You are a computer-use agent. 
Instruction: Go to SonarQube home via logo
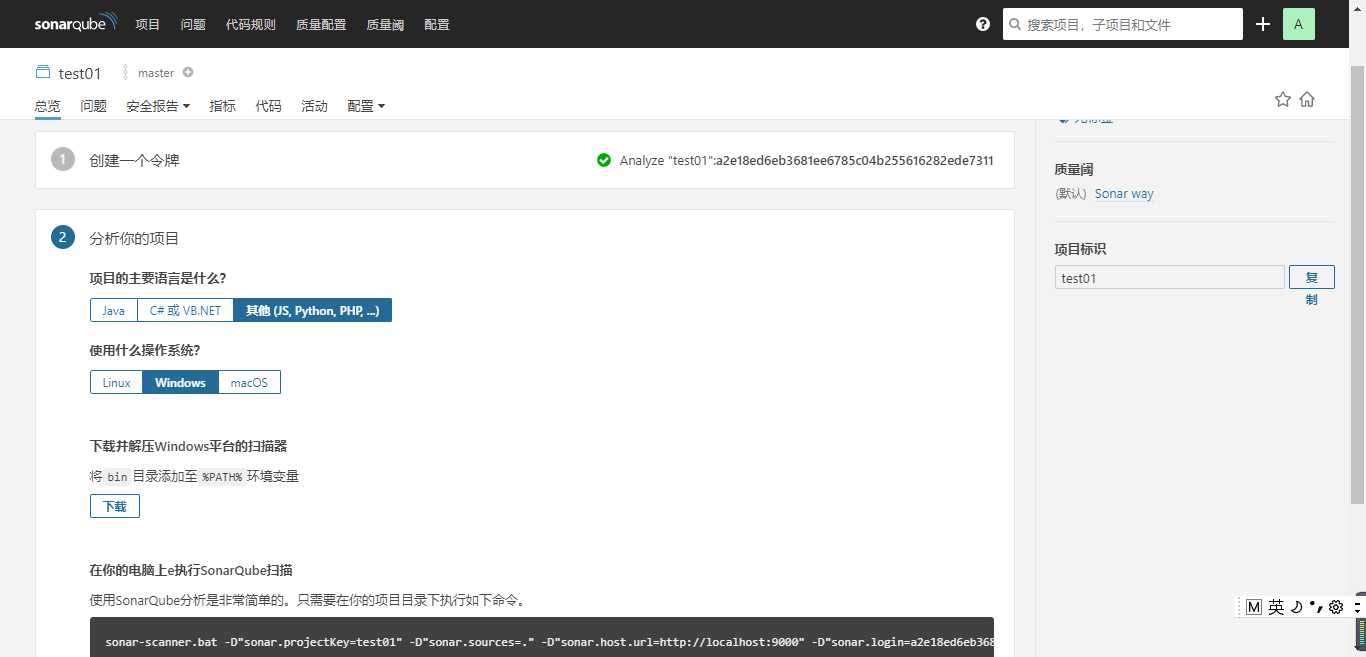point(76,23)
